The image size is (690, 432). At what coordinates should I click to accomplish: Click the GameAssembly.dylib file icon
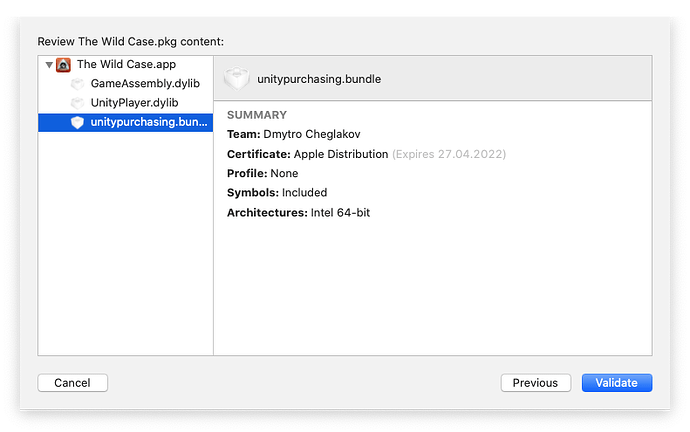pyautogui.click(x=78, y=84)
